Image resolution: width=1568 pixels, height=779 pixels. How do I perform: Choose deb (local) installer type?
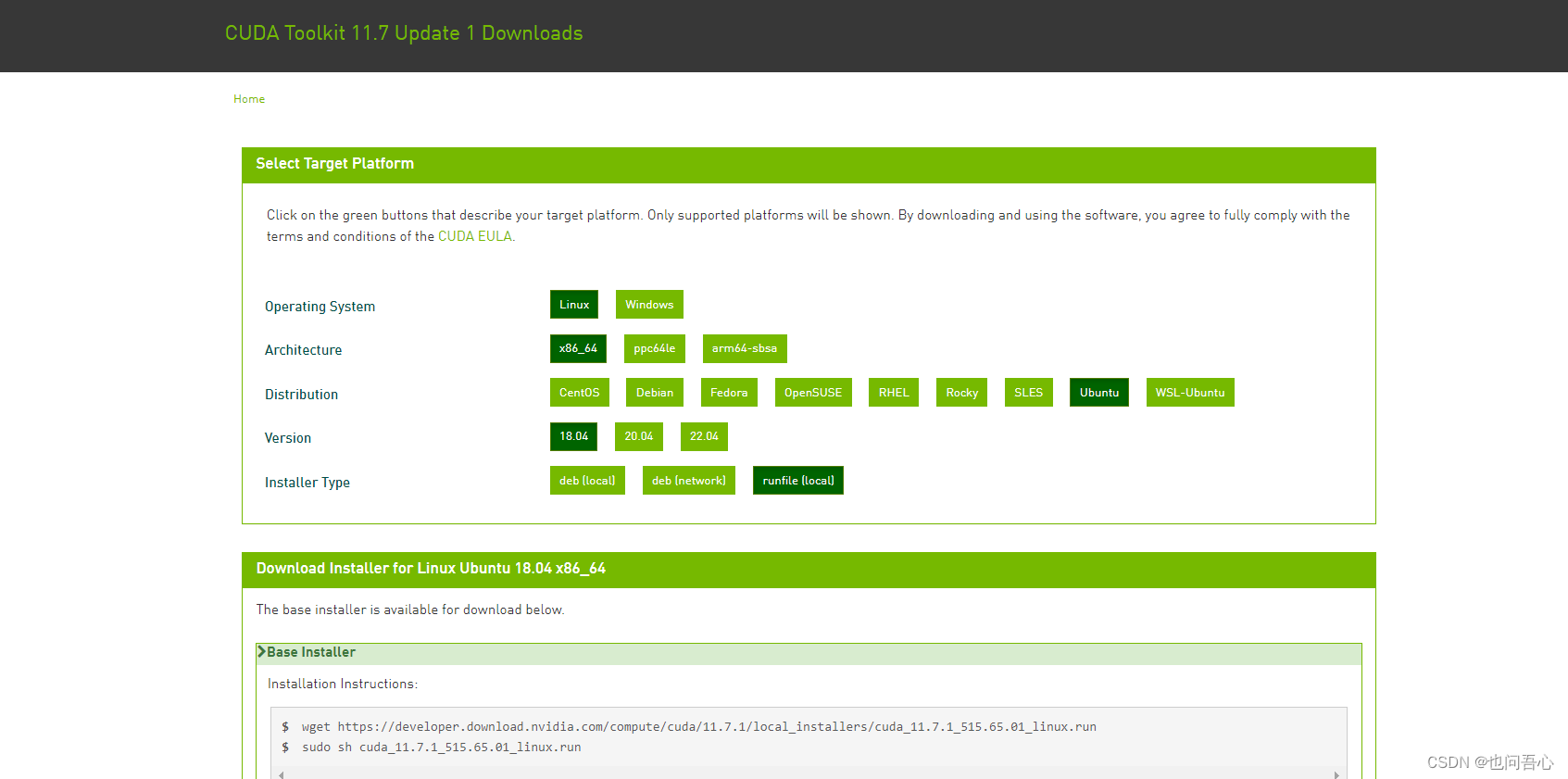587,481
